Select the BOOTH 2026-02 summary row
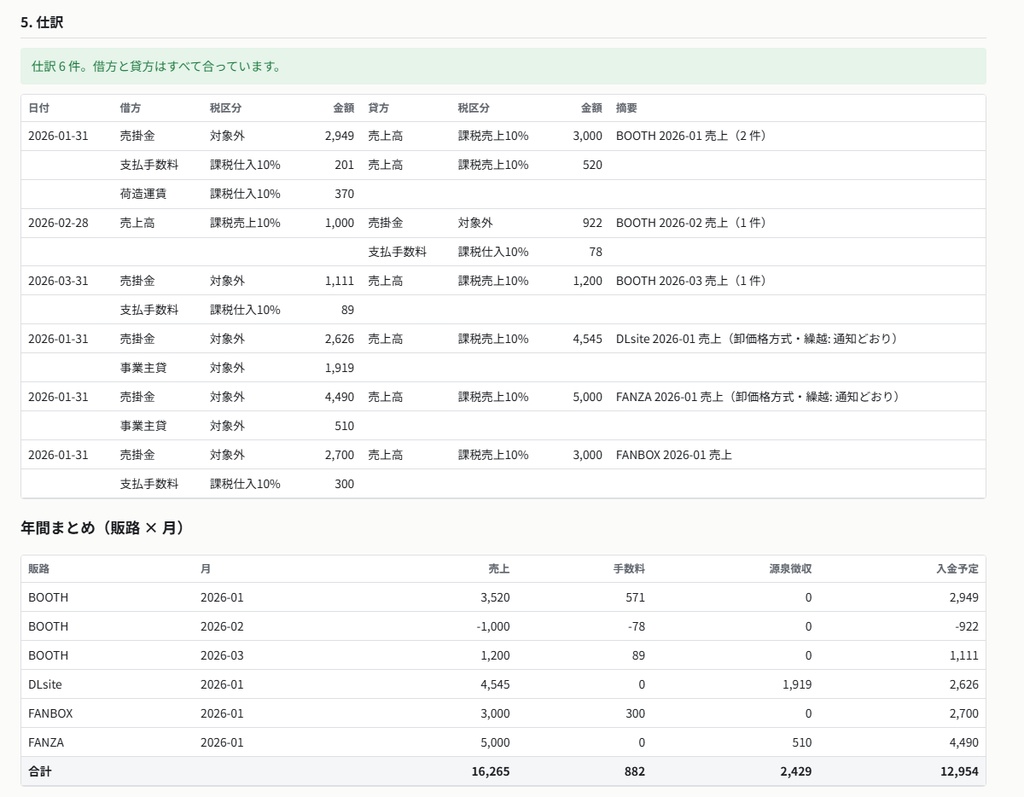 coord(503,626)
